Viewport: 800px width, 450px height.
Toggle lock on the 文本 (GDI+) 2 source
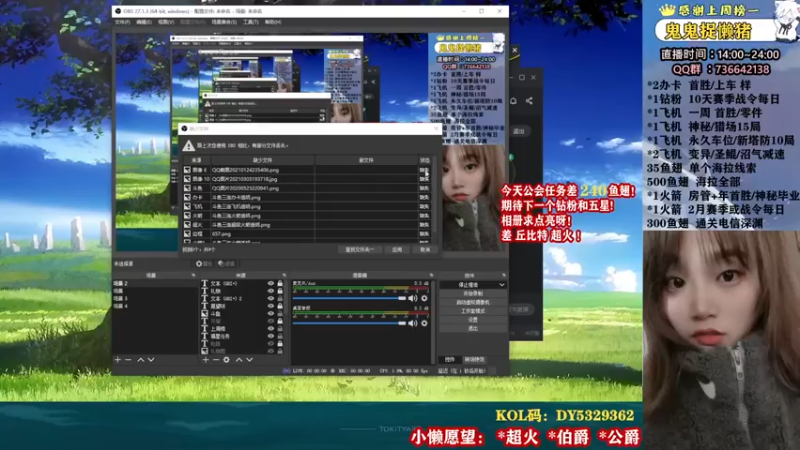click(280, 298)
